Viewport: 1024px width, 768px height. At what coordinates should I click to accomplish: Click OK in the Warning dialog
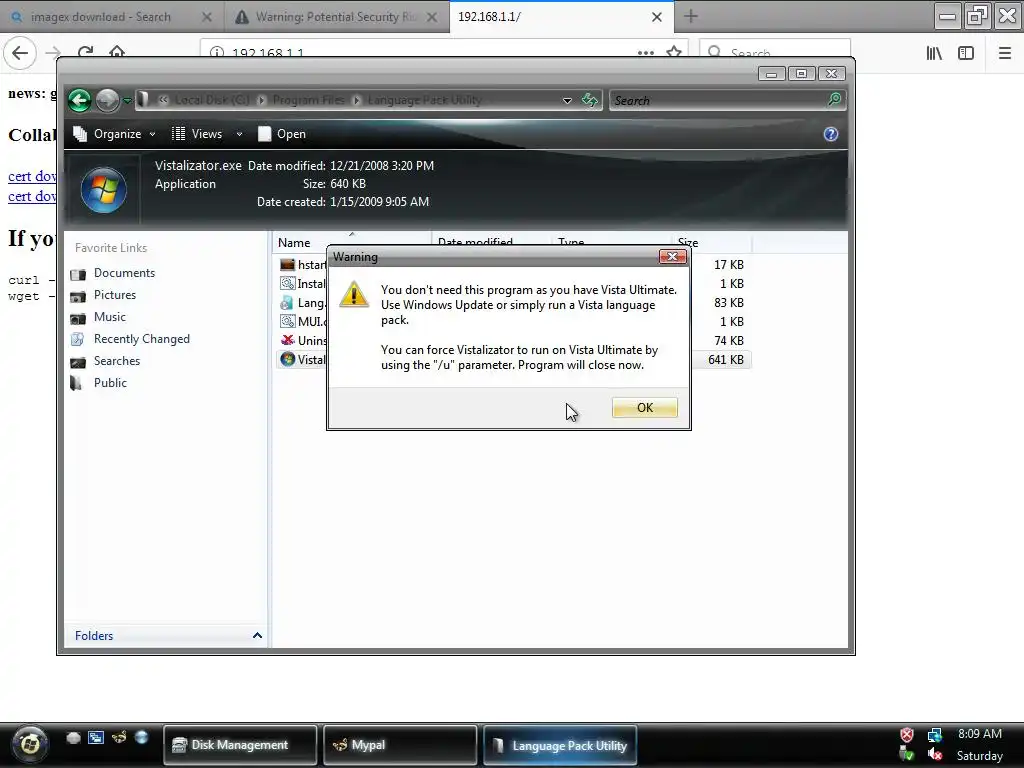coord(645,408)
